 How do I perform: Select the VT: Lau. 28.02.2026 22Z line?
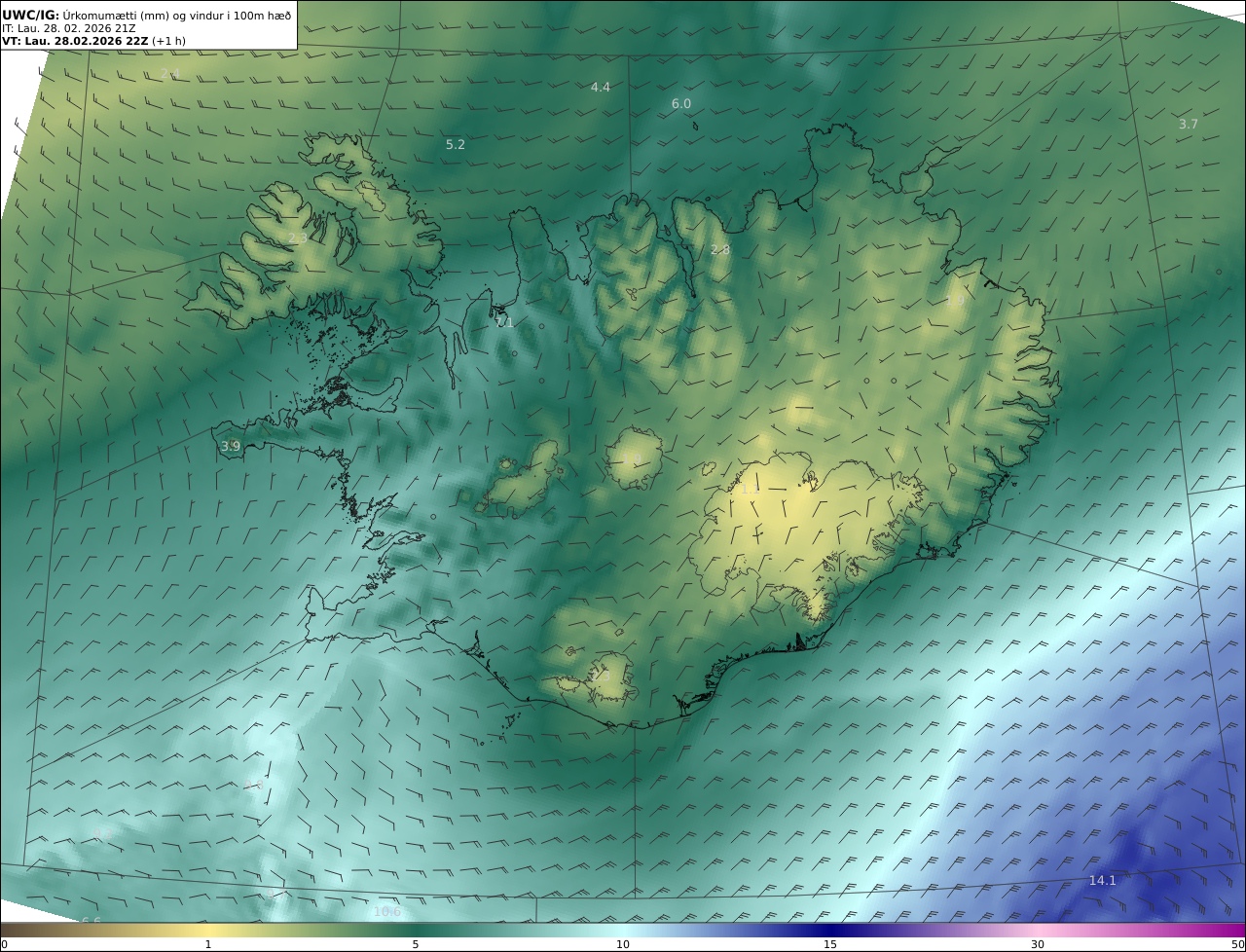tap(93, 41)
